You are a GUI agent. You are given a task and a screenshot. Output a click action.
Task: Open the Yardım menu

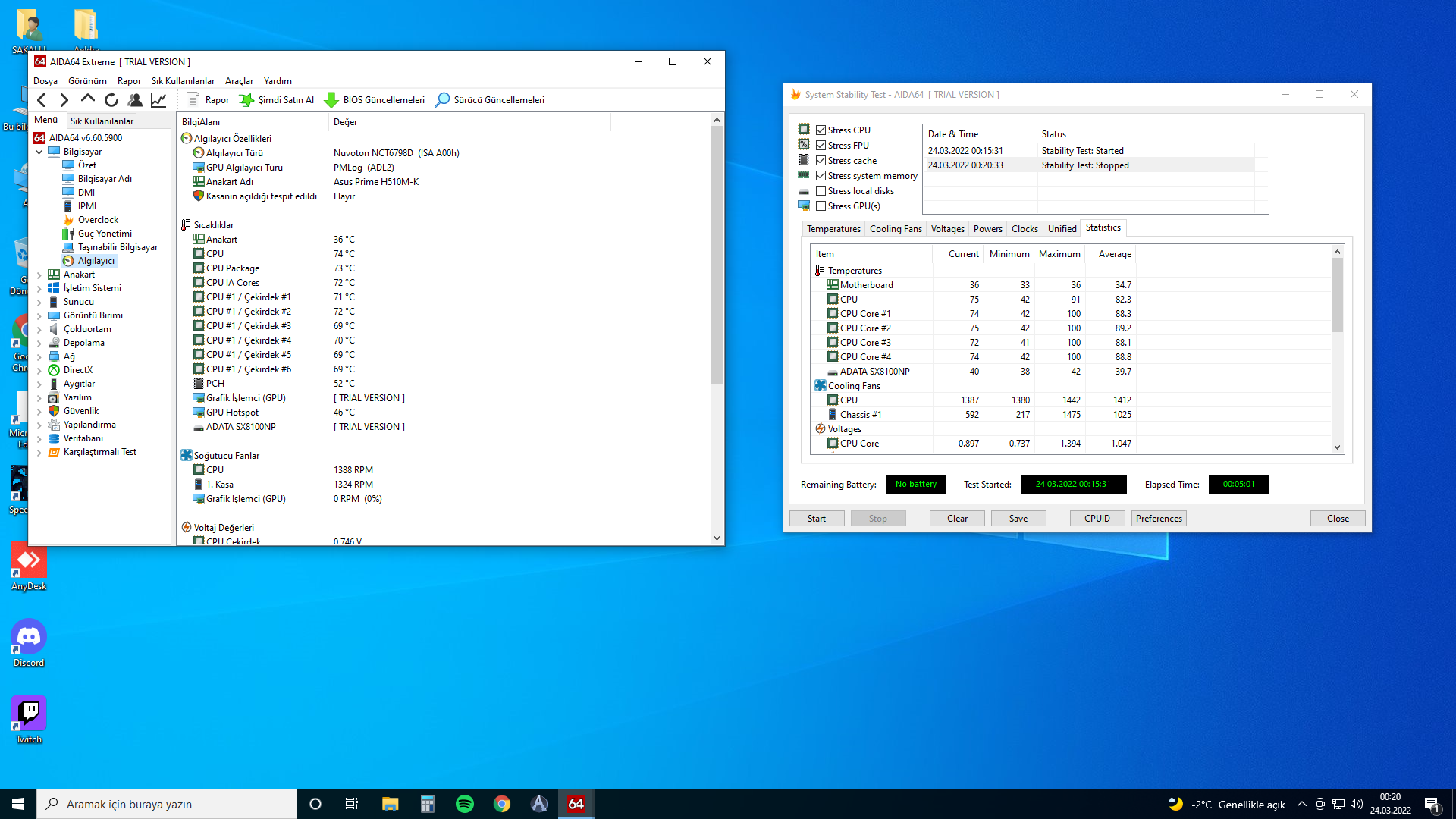click(x=278, y=81)
